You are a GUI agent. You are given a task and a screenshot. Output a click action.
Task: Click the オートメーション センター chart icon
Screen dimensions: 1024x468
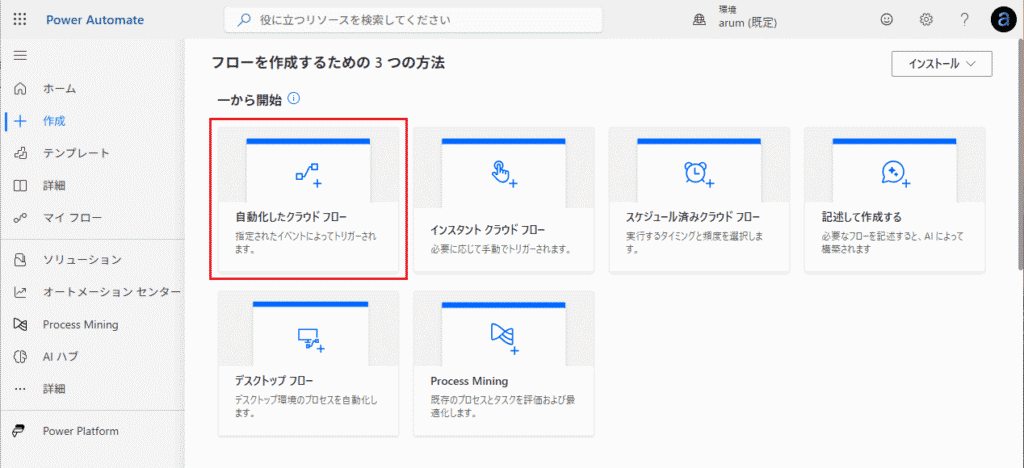tap(20, 292)
